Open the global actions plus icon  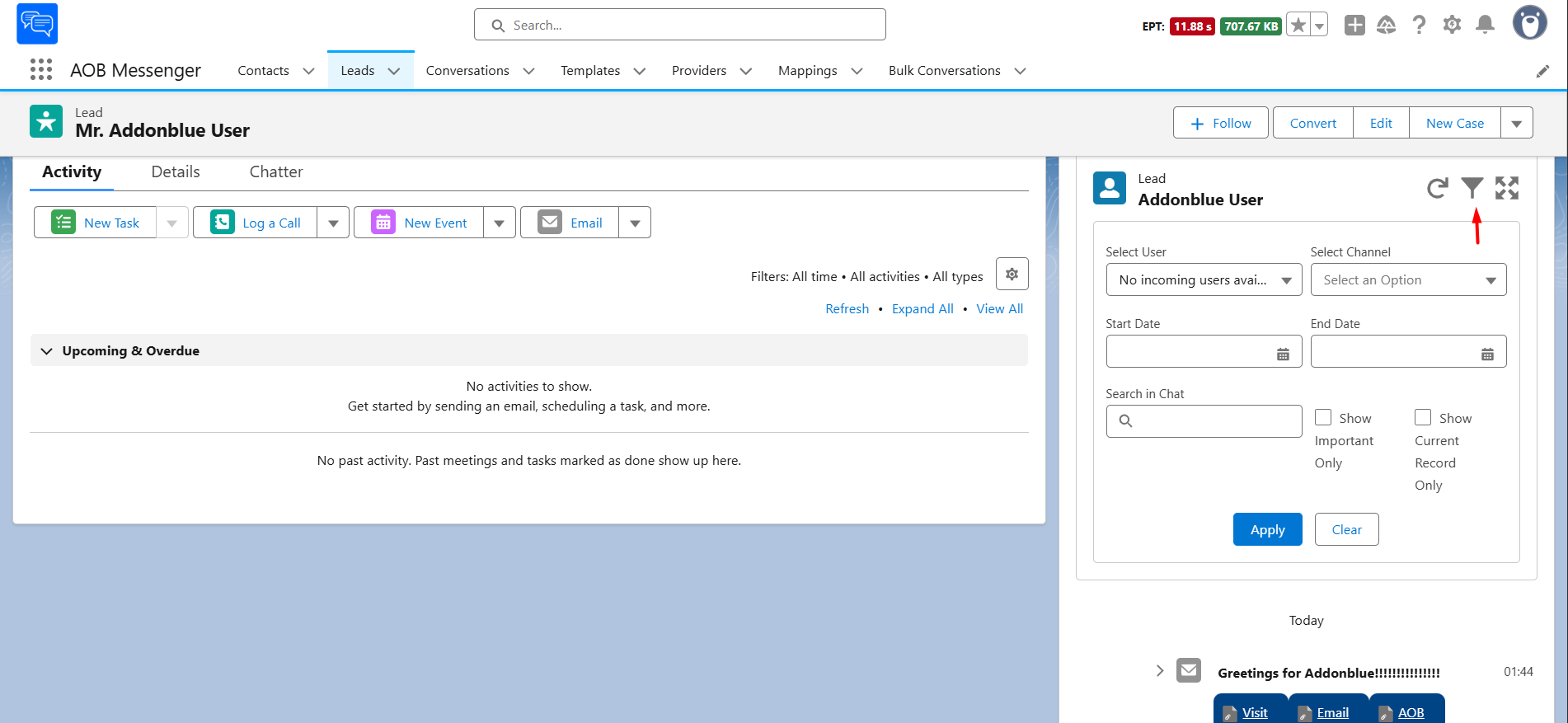(1354, 25)
